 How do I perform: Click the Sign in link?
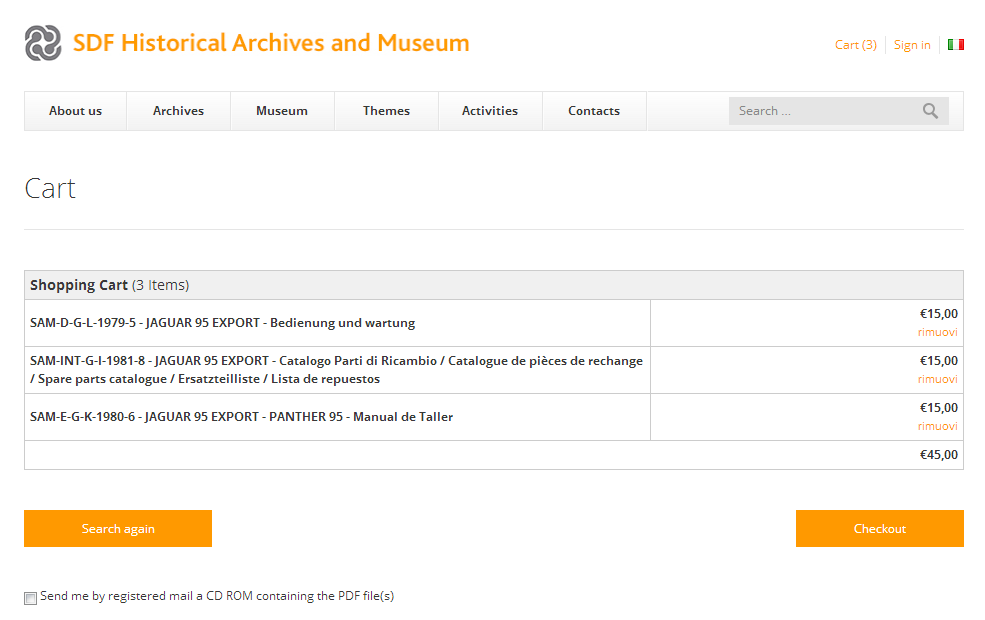911,45
